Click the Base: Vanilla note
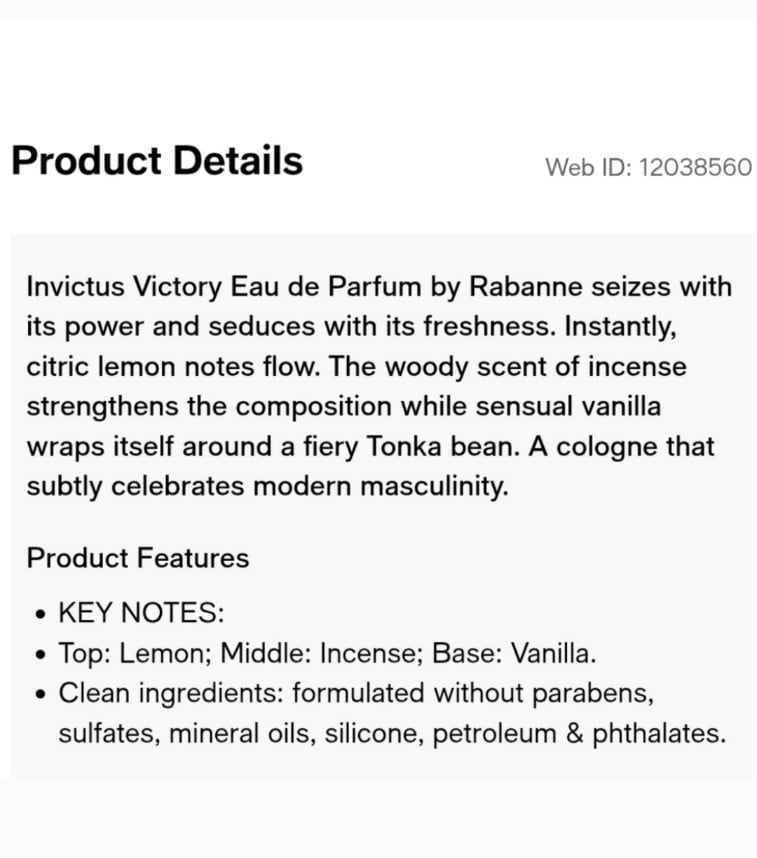 tap(513, 653)
